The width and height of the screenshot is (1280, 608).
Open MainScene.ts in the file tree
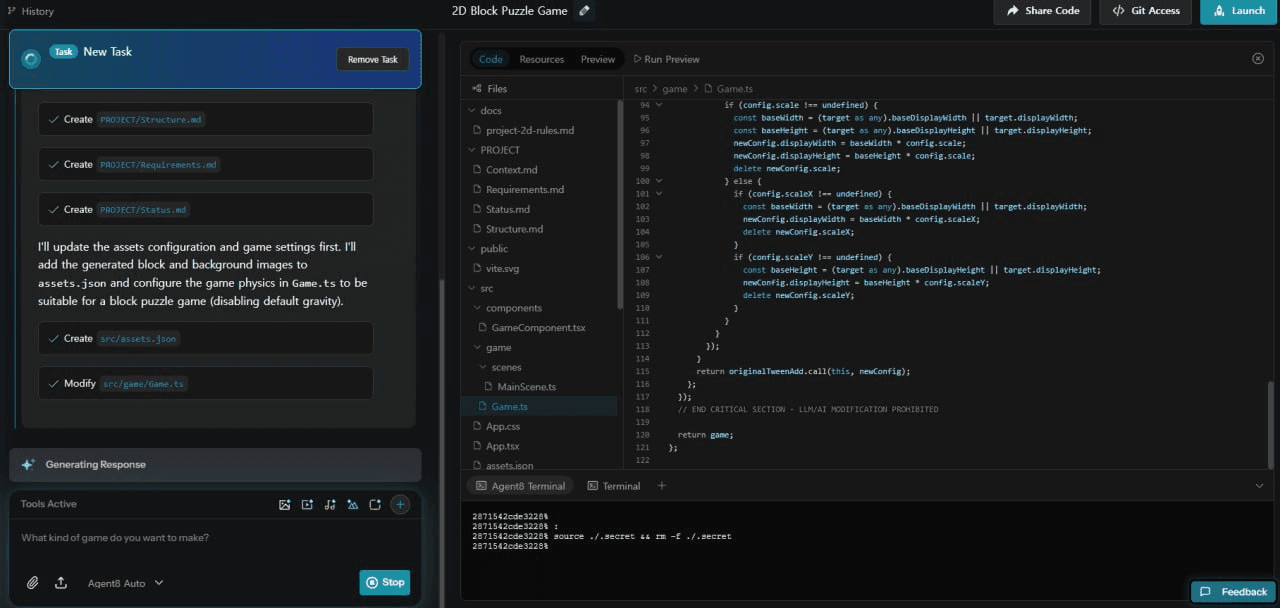[526, 387]
